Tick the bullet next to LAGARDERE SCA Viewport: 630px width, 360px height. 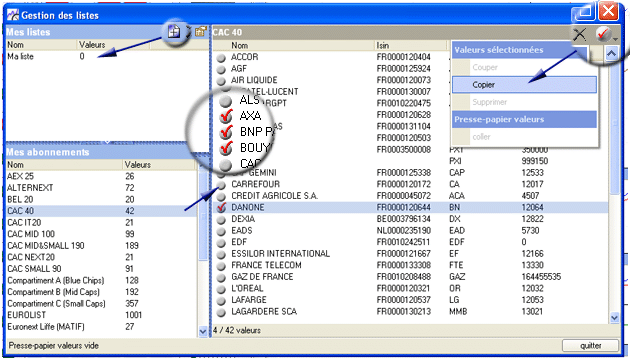(221, 312)
